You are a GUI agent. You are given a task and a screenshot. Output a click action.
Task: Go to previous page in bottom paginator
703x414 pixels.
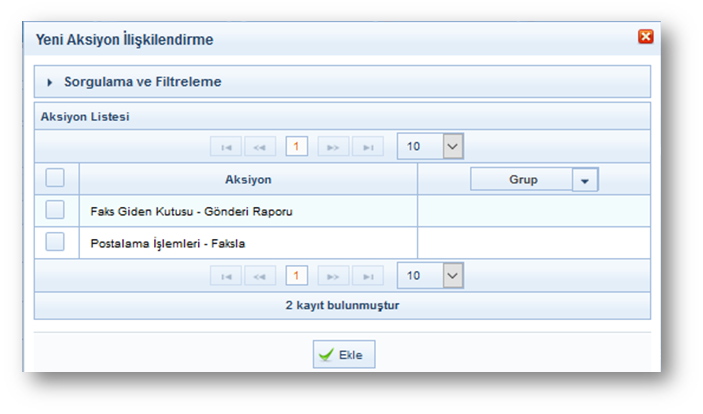(259, 276)
